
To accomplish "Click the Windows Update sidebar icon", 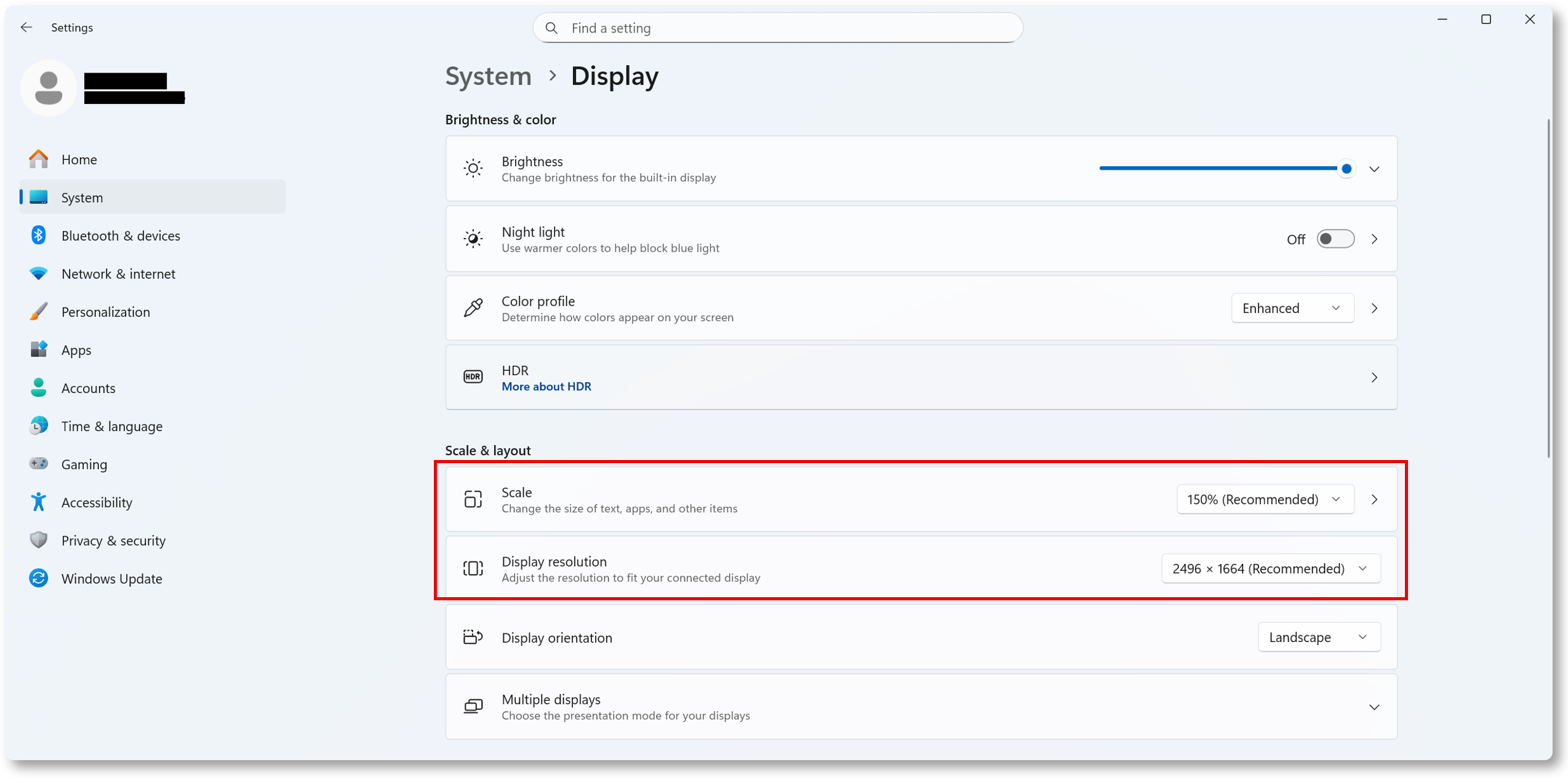I will 38,578.
